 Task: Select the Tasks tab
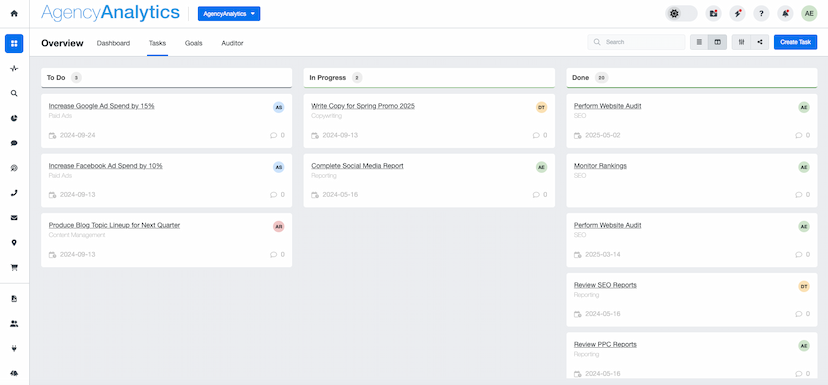tap(157, 43)
